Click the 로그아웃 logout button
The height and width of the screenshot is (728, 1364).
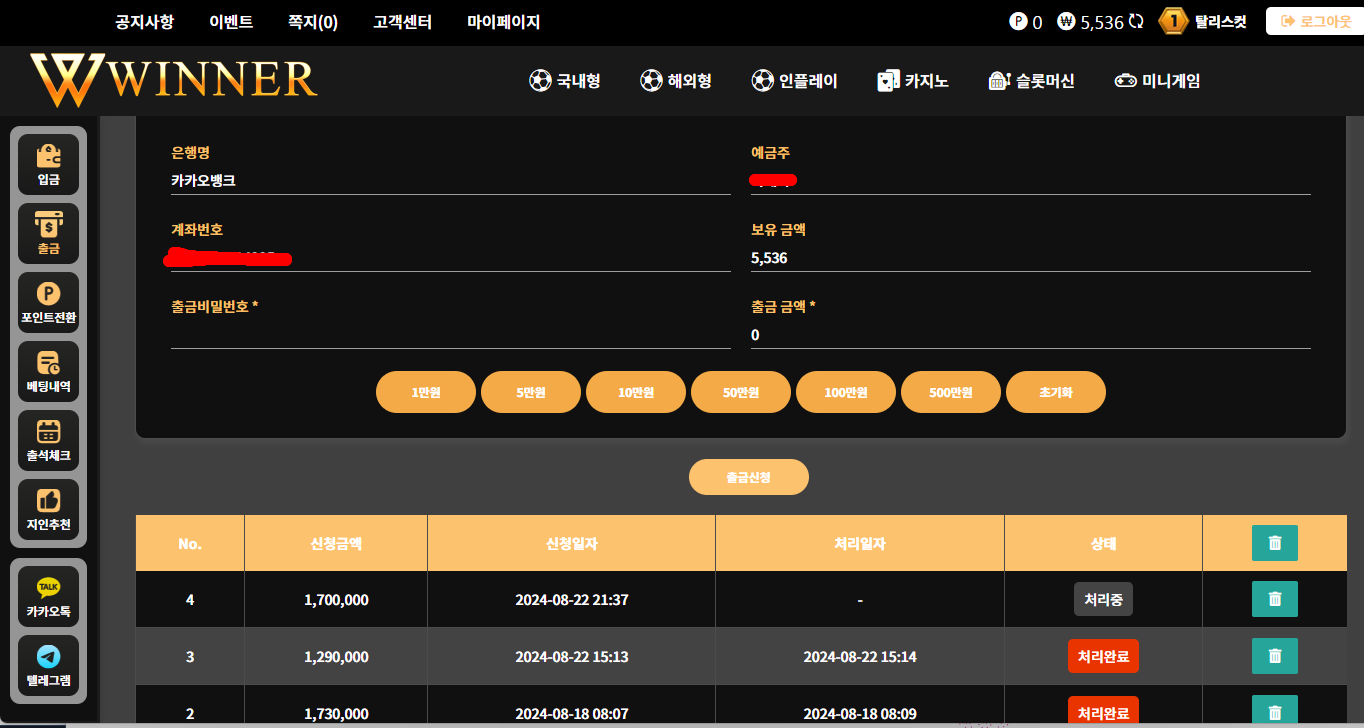[x=1315, y=21]
